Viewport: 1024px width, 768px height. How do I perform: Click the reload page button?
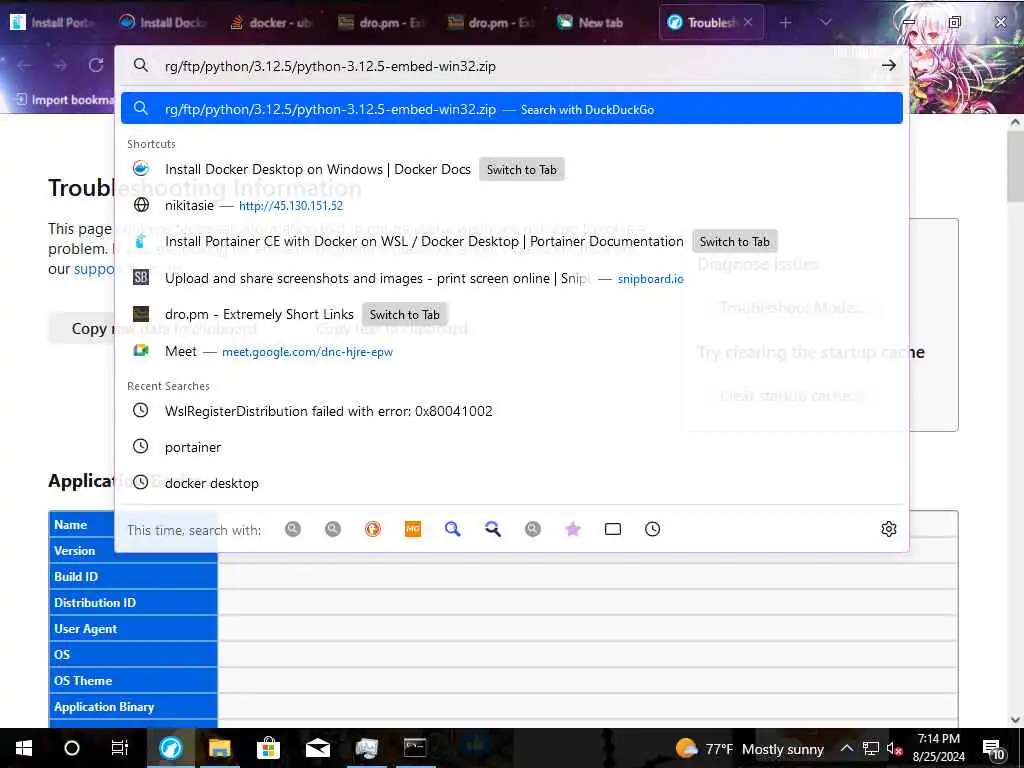(96, 65)
